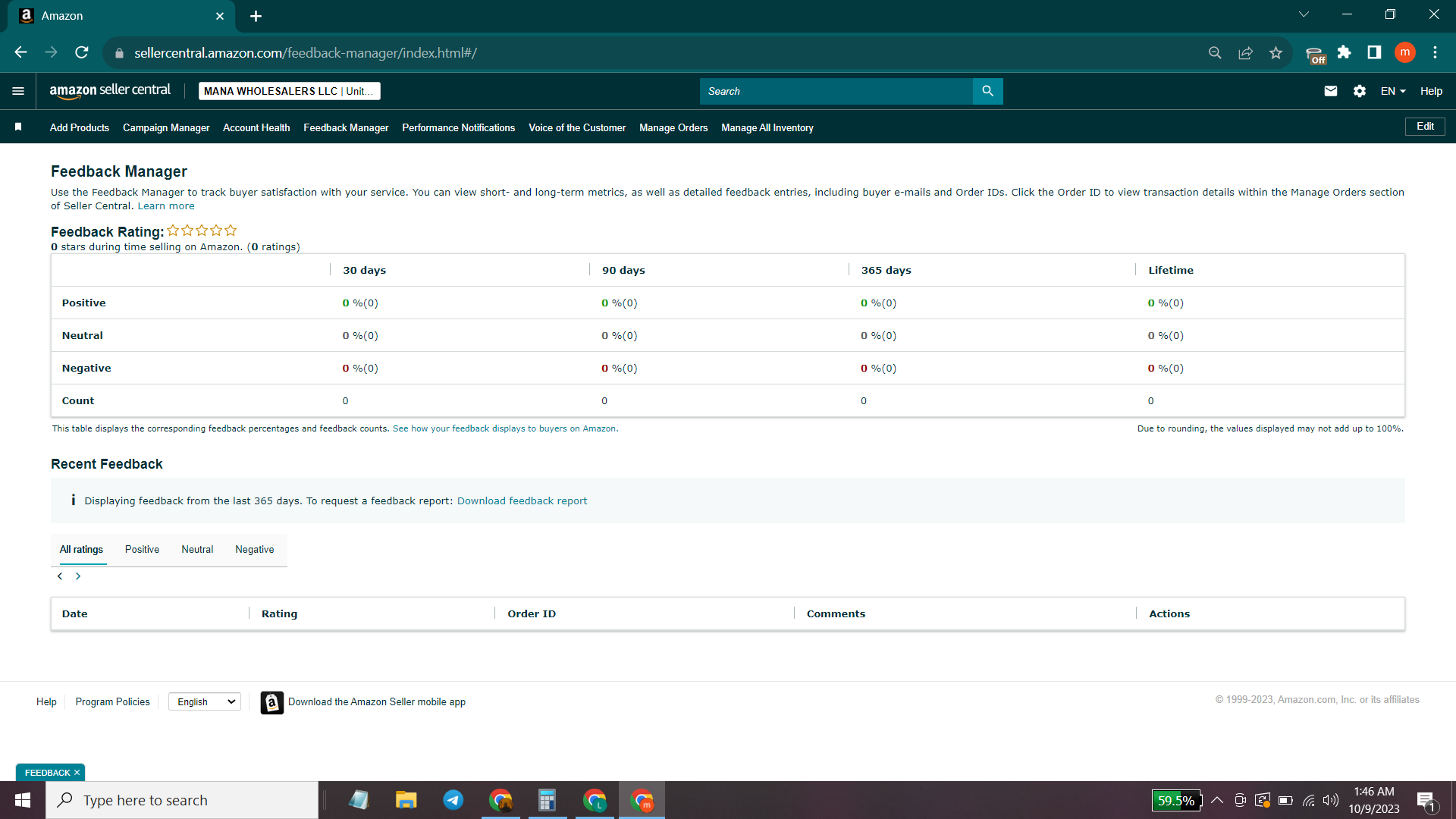Open Telegram from the taskbar
The width and height of the screenshot is (1456, 819).
[x=453, y=800]
